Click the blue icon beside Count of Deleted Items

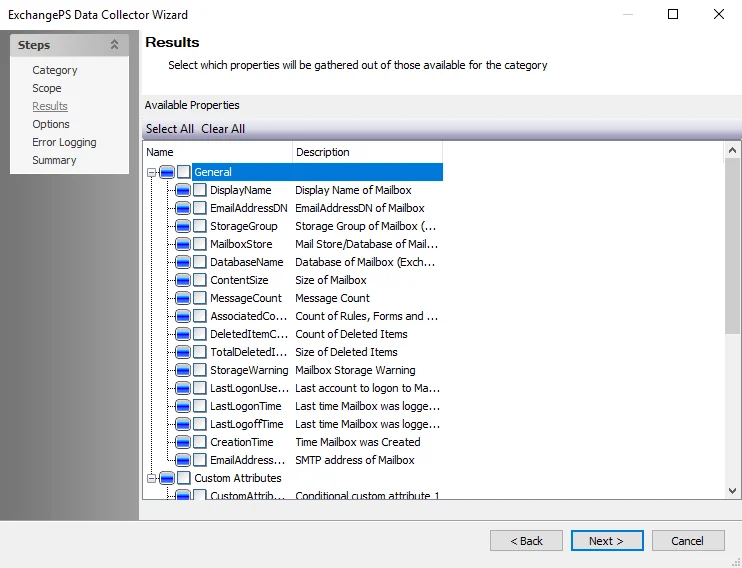(183, 334)
